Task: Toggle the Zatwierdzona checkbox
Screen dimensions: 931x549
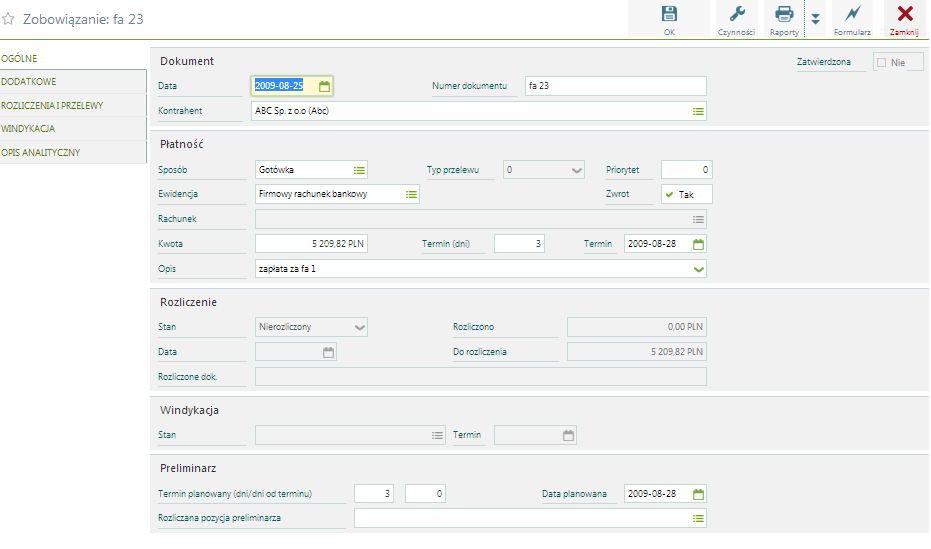Action: (882, 62)
